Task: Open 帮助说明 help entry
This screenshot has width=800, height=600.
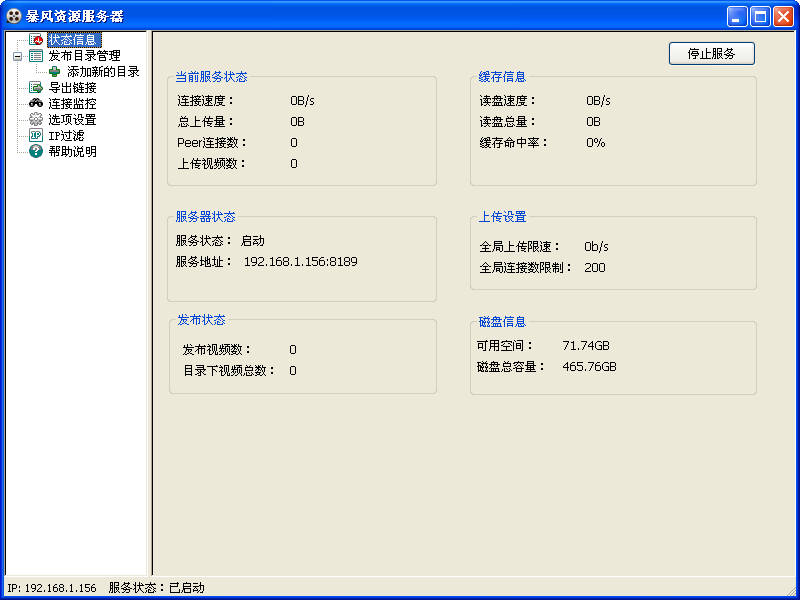Action: click(x=72, y=152)
